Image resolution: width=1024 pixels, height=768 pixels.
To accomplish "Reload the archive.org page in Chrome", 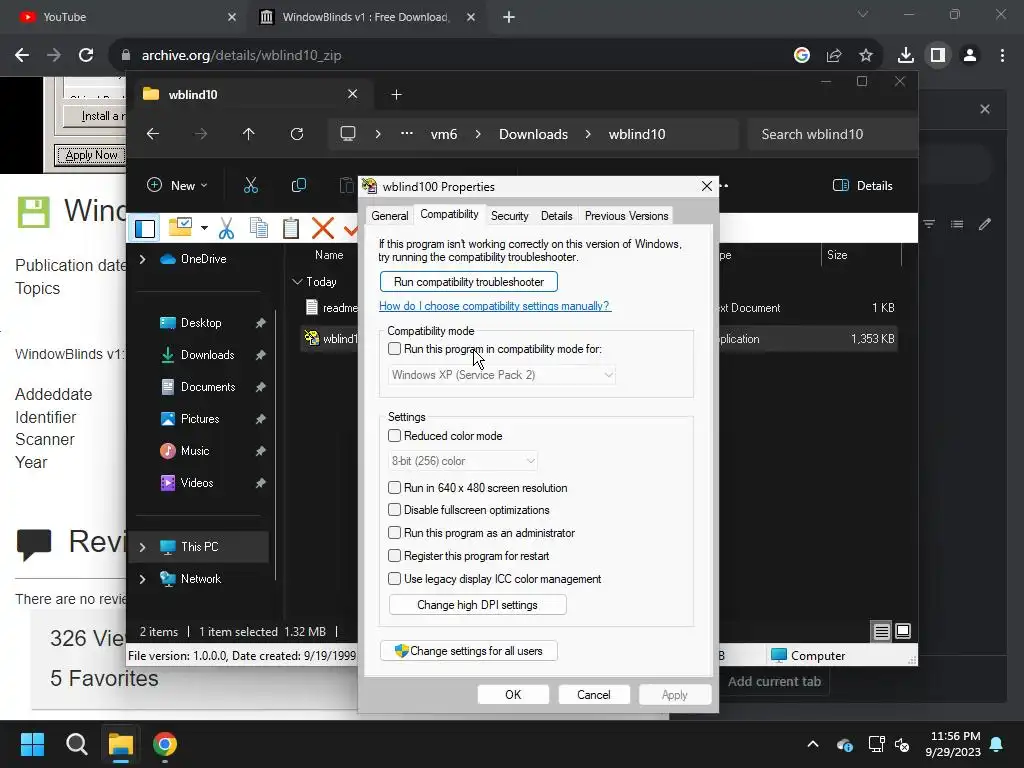I will [86, 55].
